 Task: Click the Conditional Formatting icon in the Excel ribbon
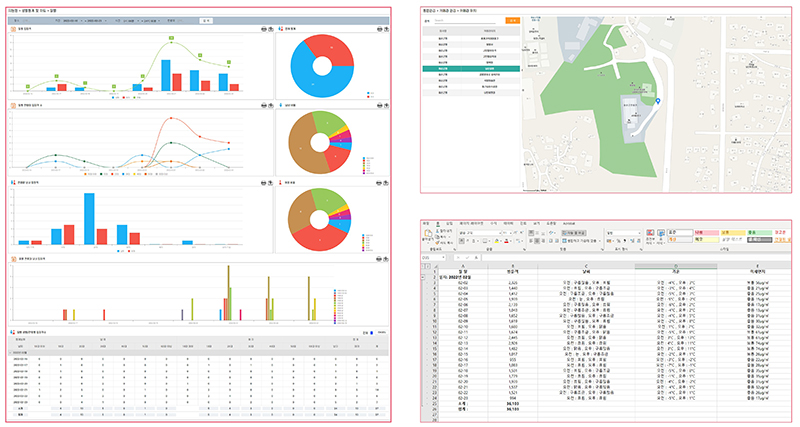pyautogui.click(x=651, y=237)
